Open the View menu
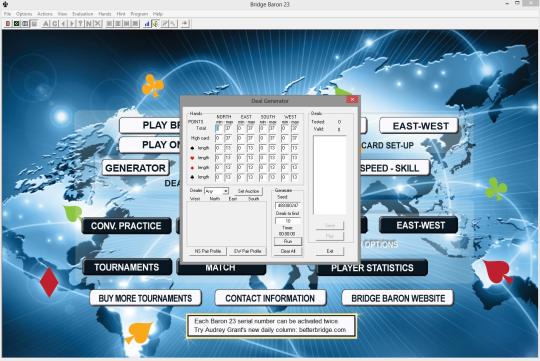This screenshot has width=540, height=361. (62, 14)
